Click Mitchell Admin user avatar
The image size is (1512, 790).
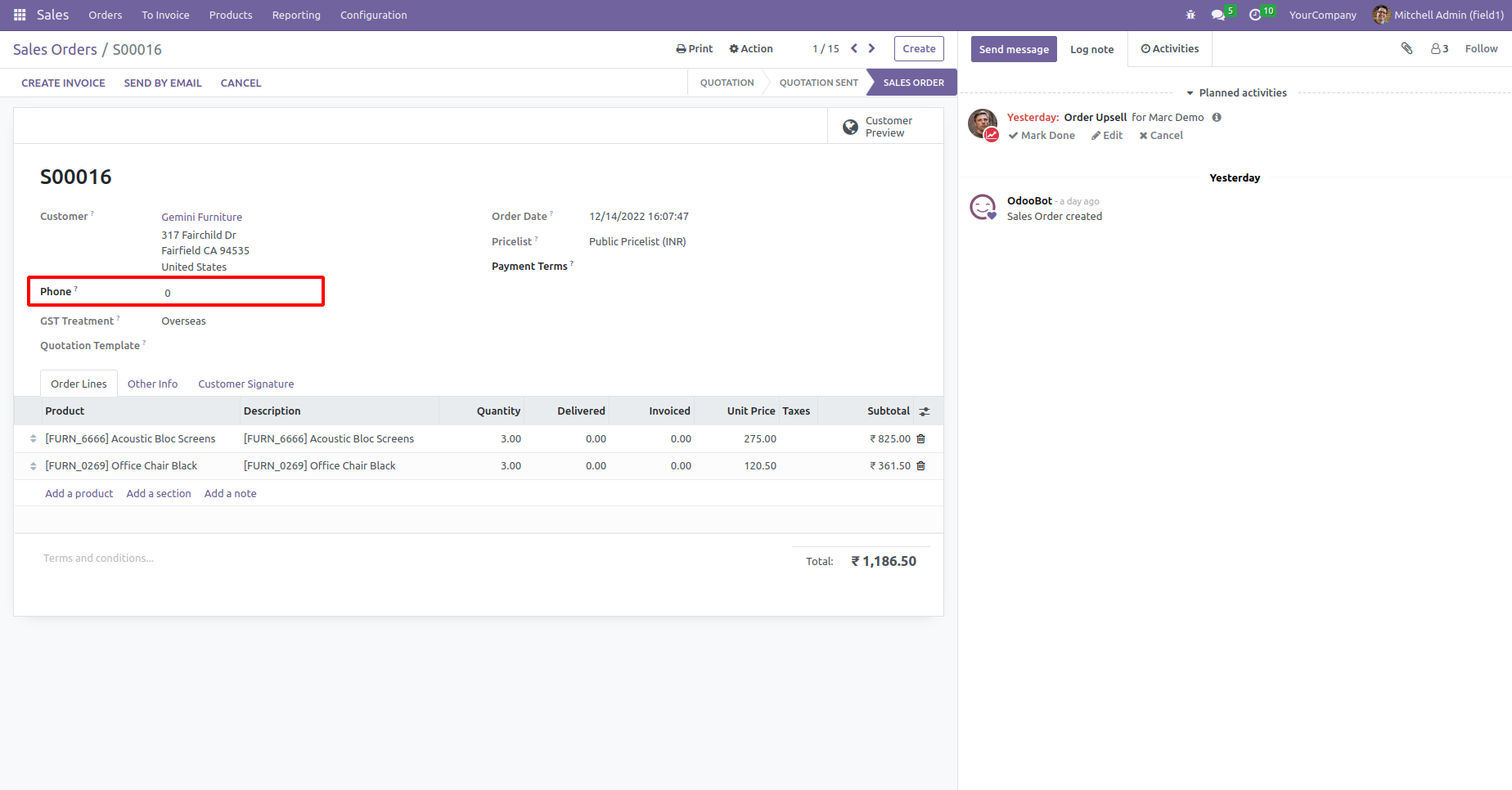[x=1381, y=15]
